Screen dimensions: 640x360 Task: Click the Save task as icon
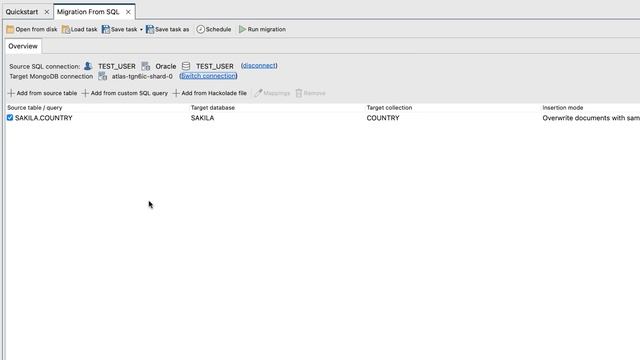[x=150, y=29]
